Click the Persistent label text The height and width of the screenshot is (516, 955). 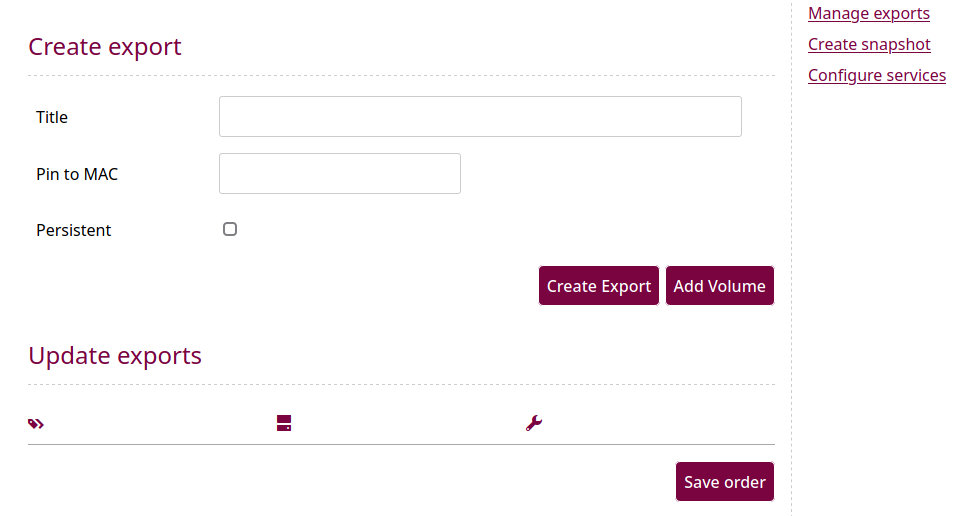[x=74, y=230]
